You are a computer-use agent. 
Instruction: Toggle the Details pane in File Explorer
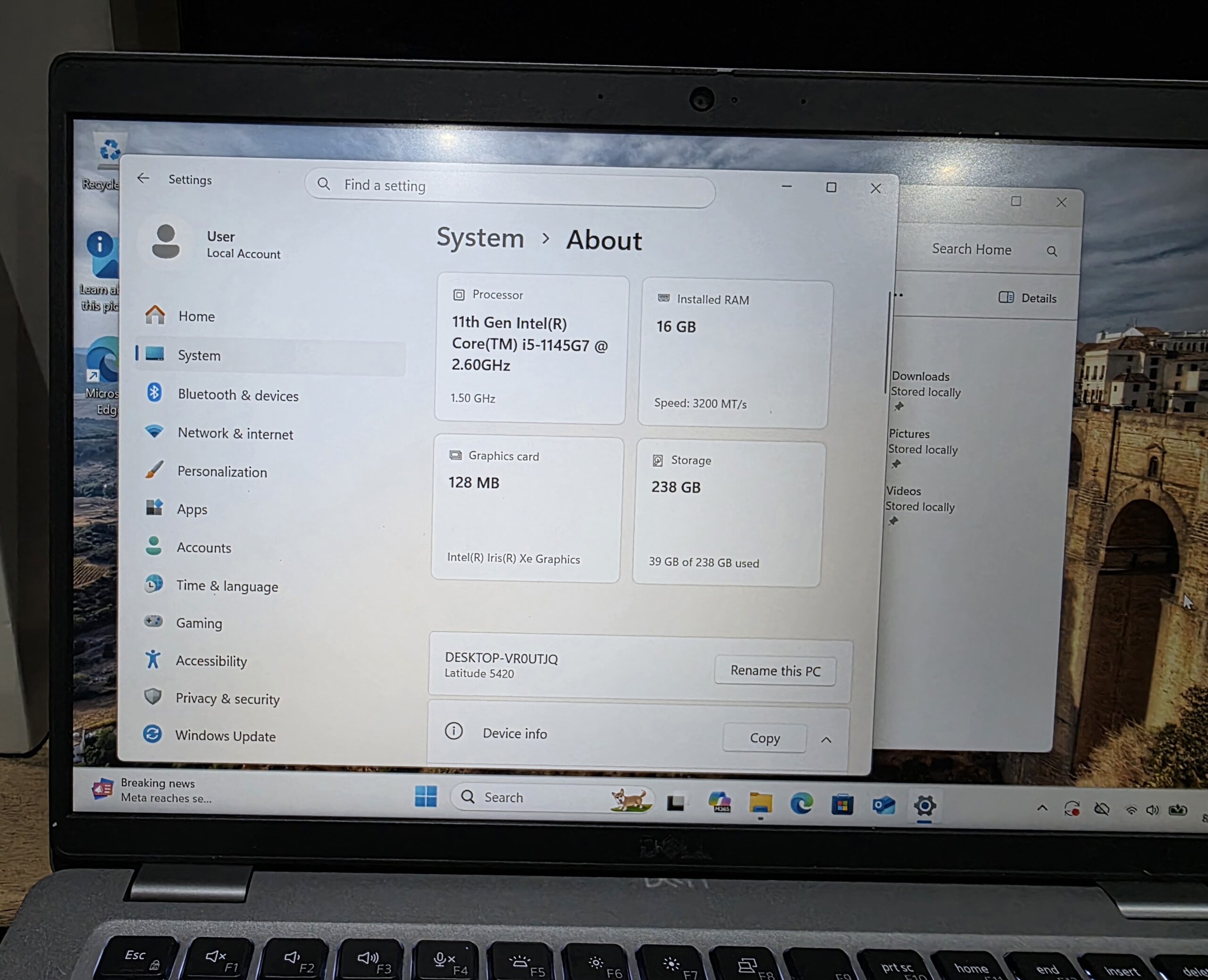click(1027, 298)
